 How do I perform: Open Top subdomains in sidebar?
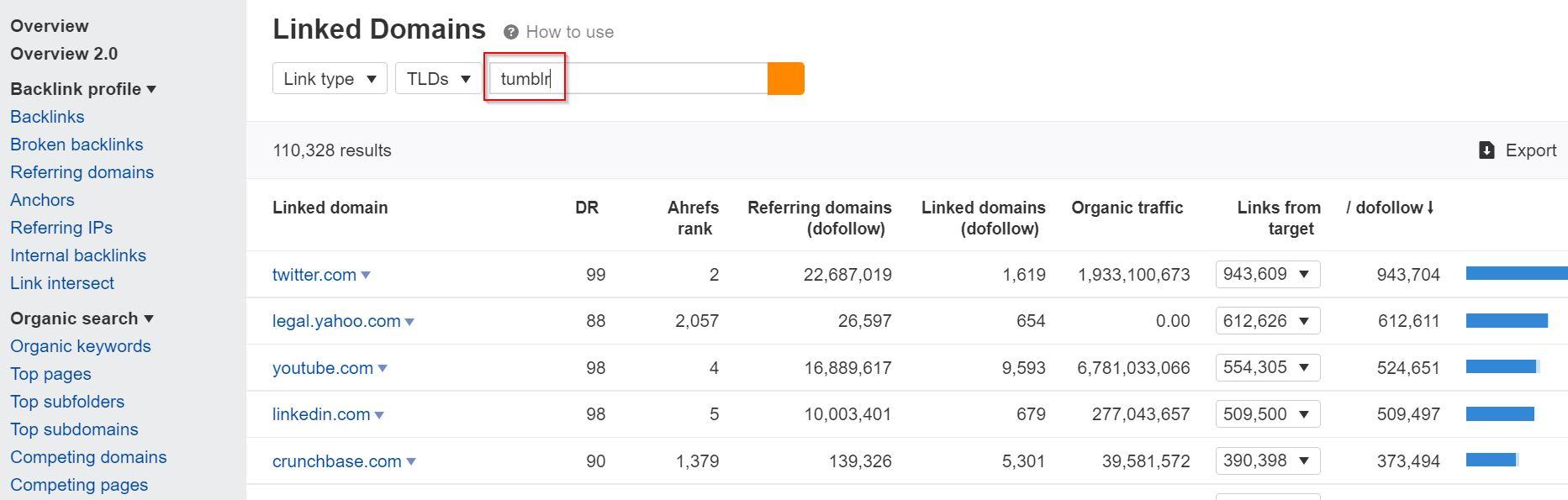click(x=74, y=429)
